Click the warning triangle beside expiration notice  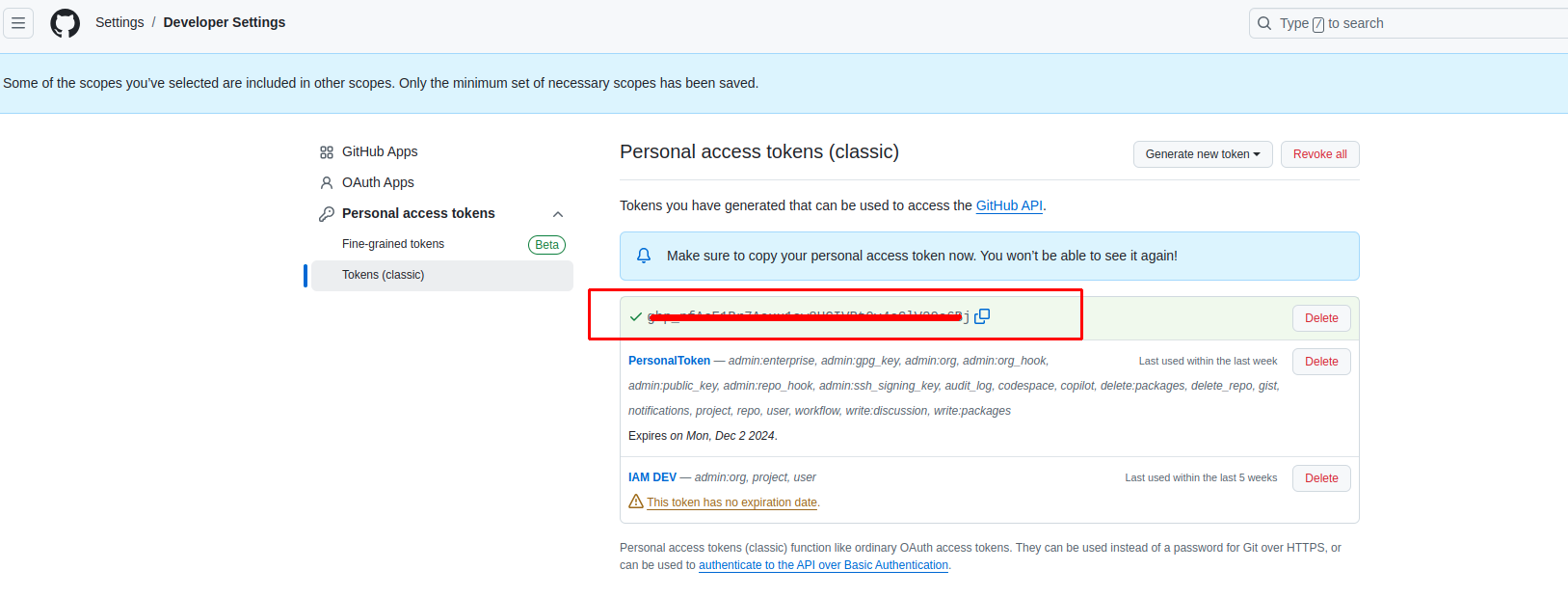click(x=636, y=502)
